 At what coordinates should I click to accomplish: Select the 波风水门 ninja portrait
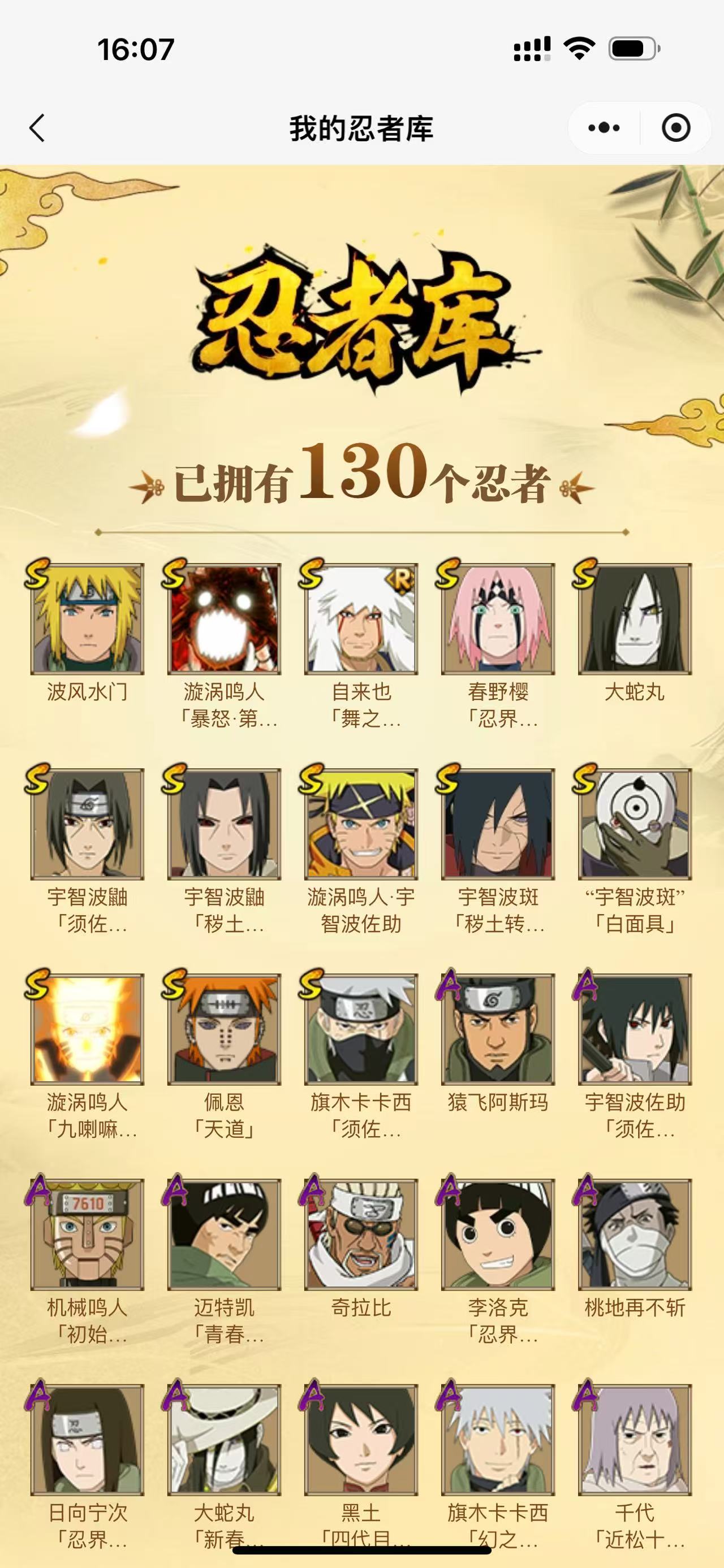point(87,618)
